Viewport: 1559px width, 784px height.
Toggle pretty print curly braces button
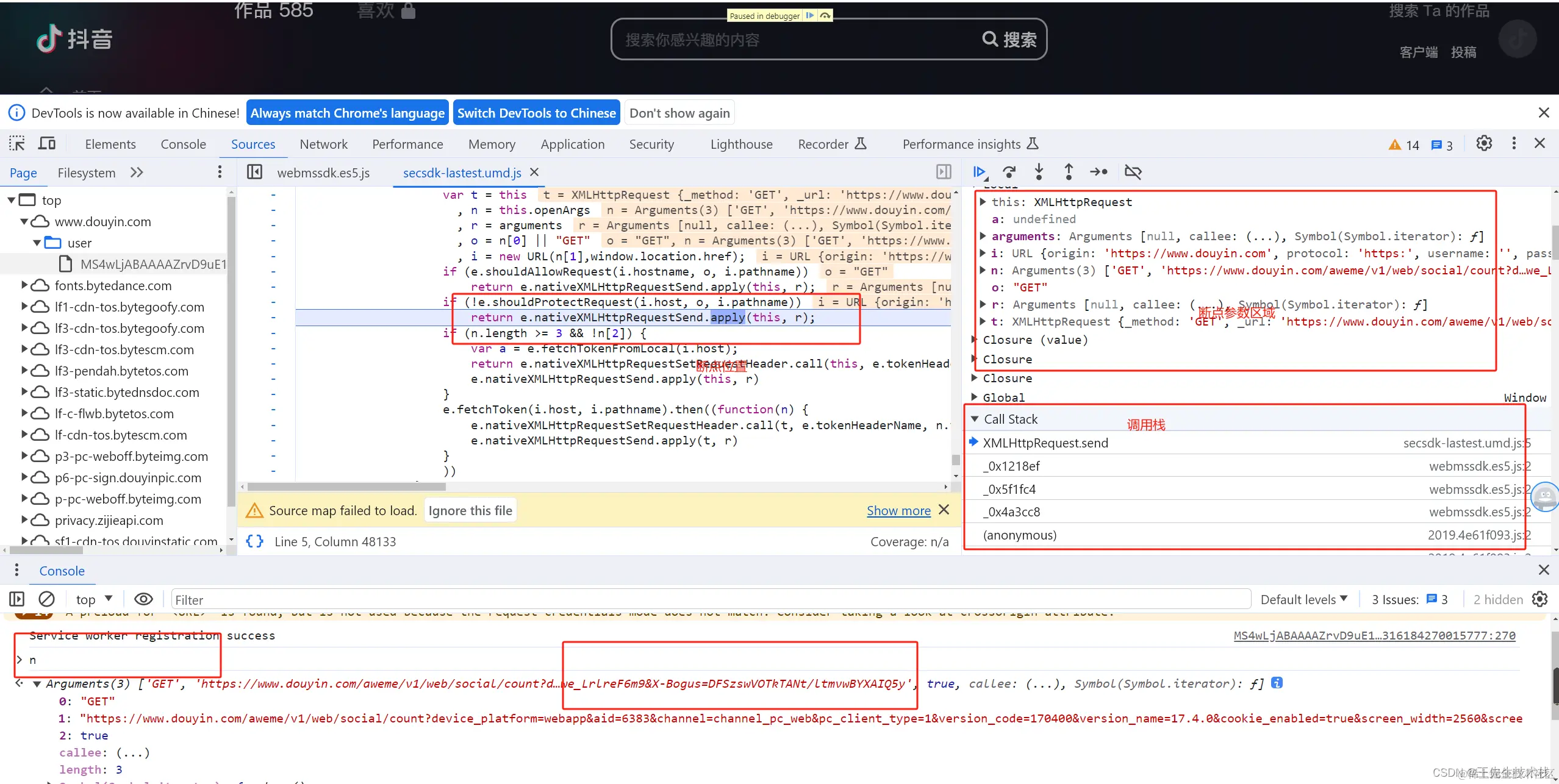point(254,541)
